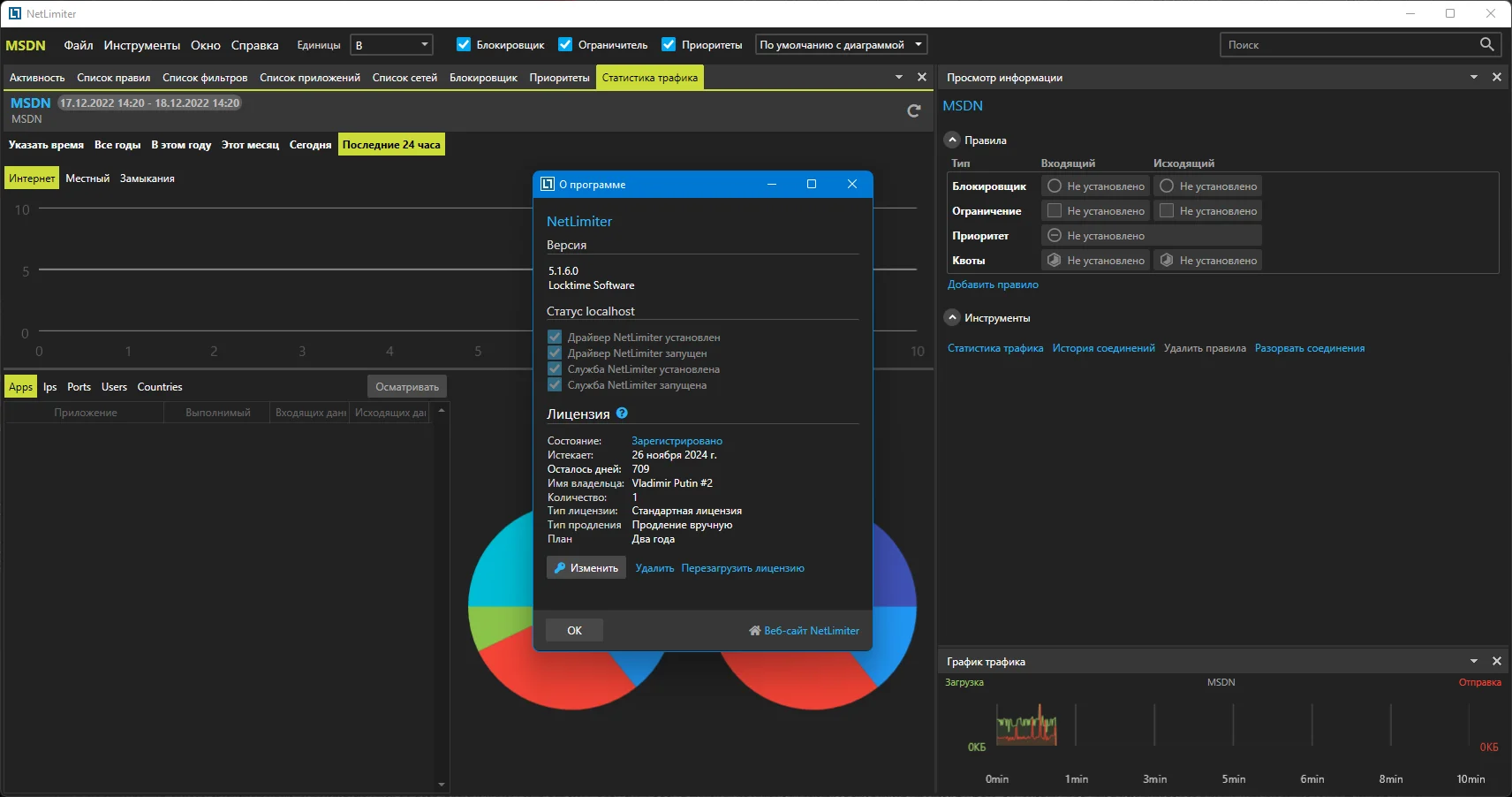Image resolution: width=1512 pixels, height=797 pixels.
Task: Click the home icon beside Веб-сайт NetLimiter
Action: [x=755, y=631]
